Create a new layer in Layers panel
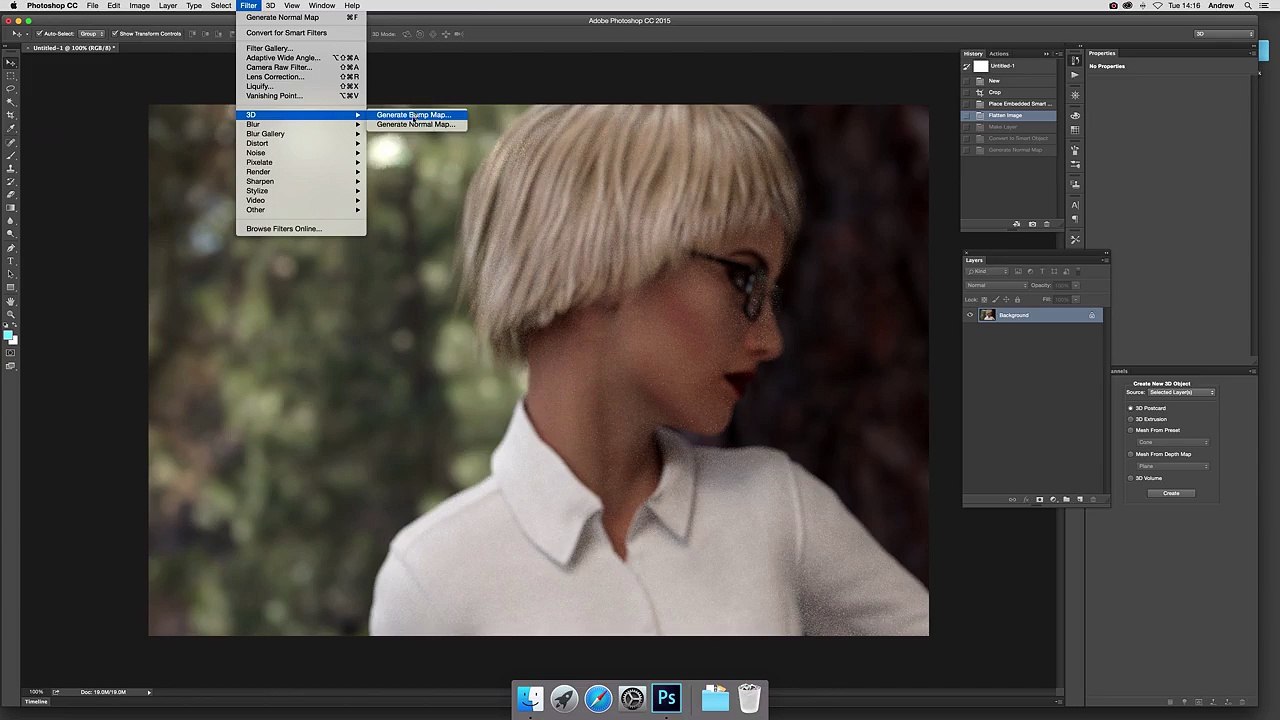This screenshot has height=720, width=1280. 1080,499
